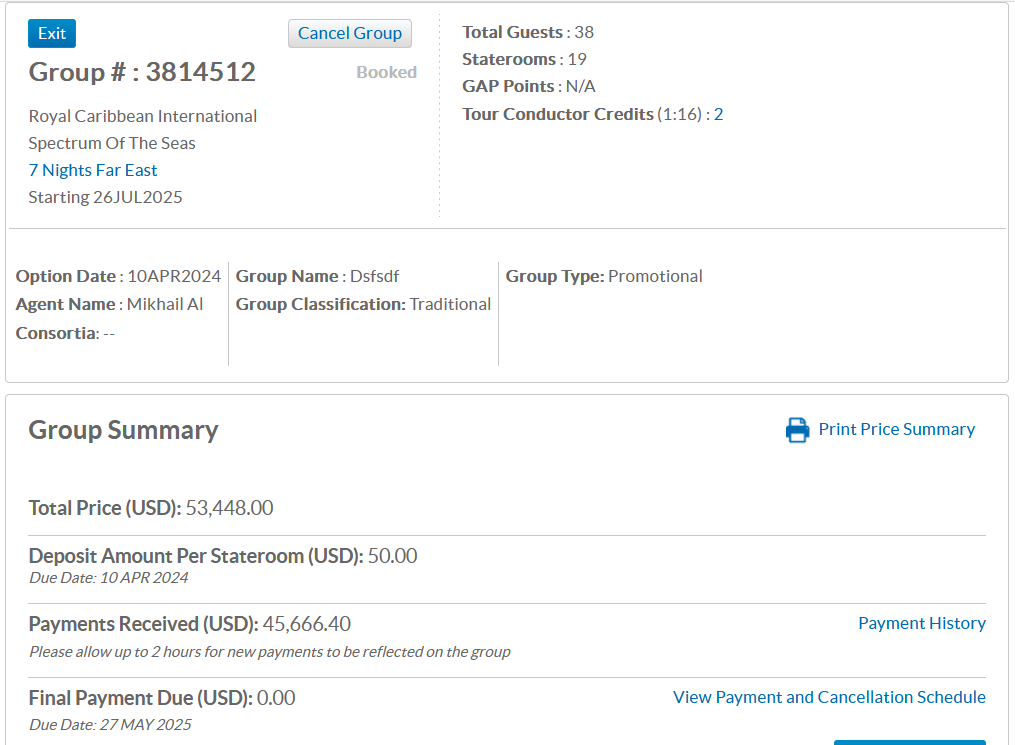Click the printer icon

pos(798,430)
